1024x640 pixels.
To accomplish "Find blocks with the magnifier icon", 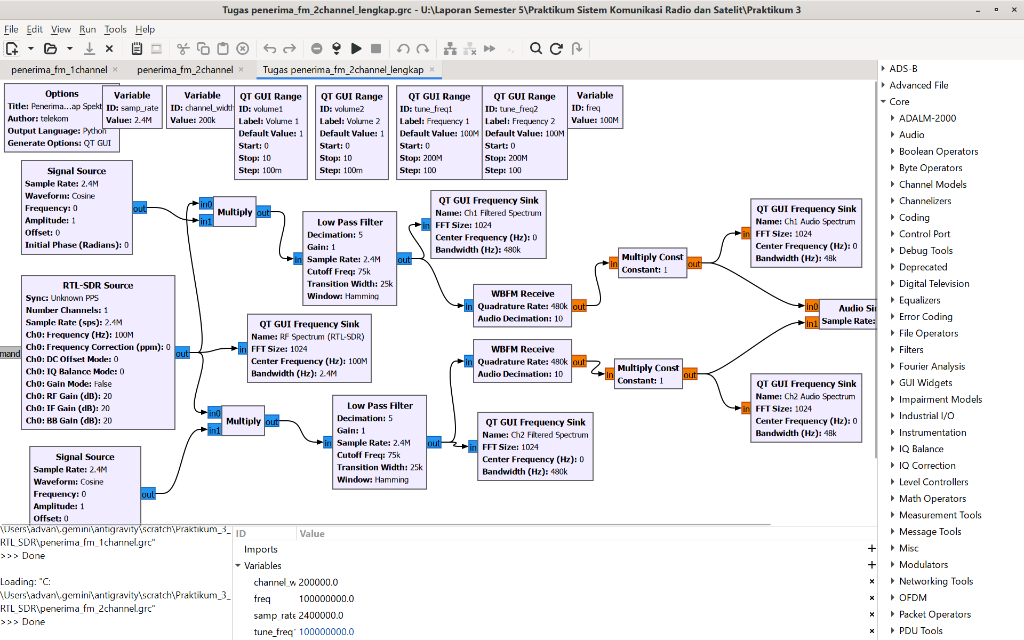I will (x=536, y=48).
